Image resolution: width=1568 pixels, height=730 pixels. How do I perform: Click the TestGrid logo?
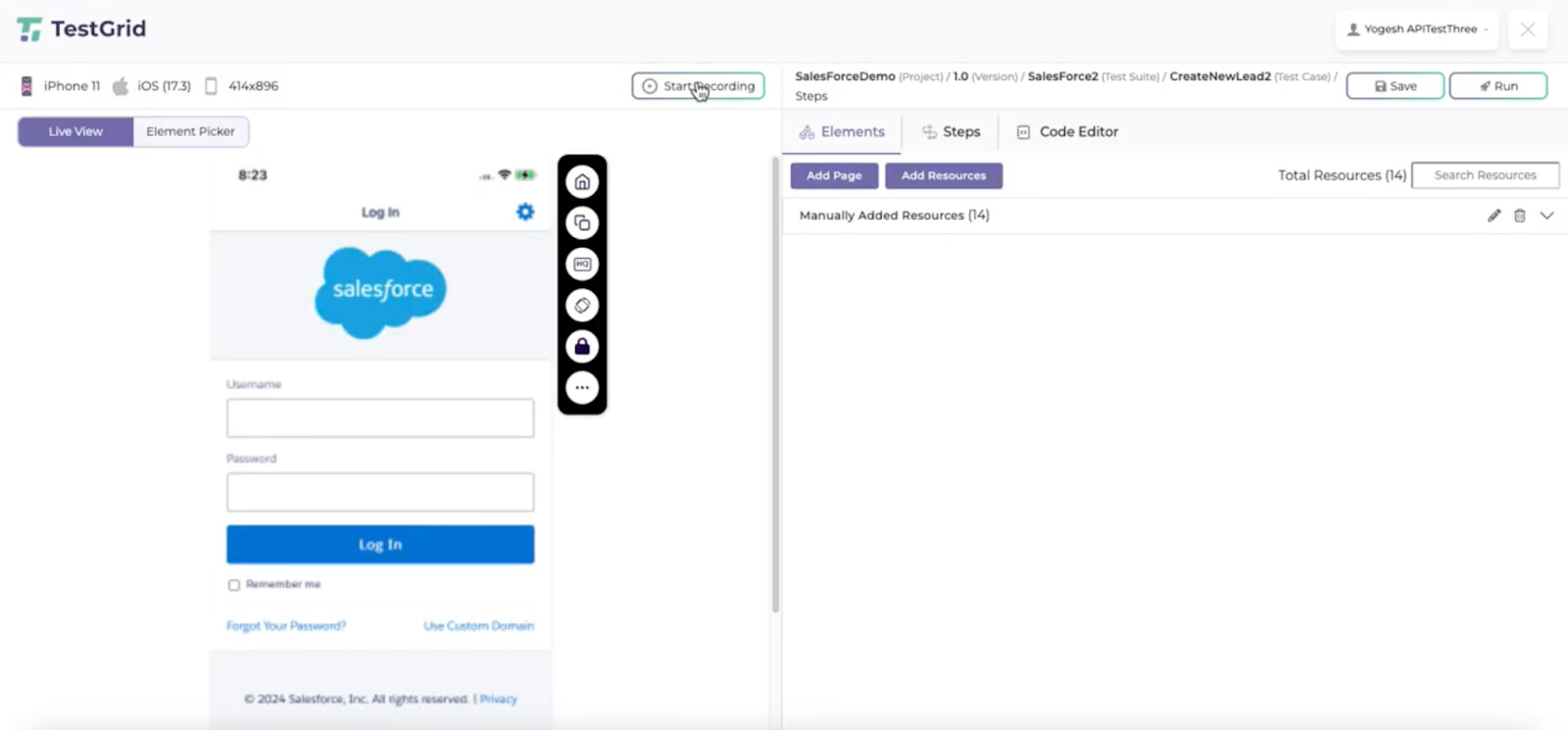tap(81, 29)
